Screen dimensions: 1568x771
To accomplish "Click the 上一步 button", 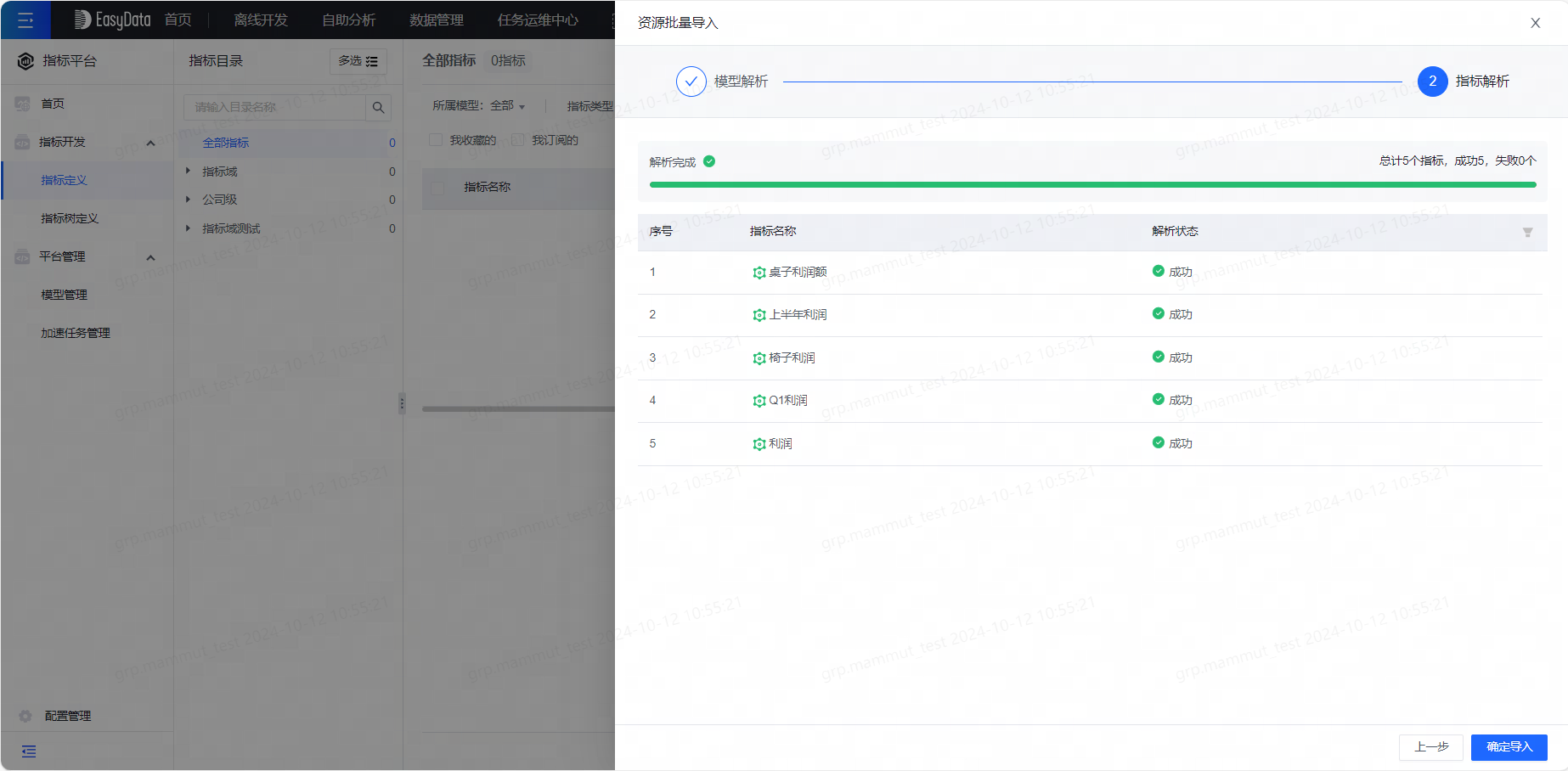I will [1430, 747].
